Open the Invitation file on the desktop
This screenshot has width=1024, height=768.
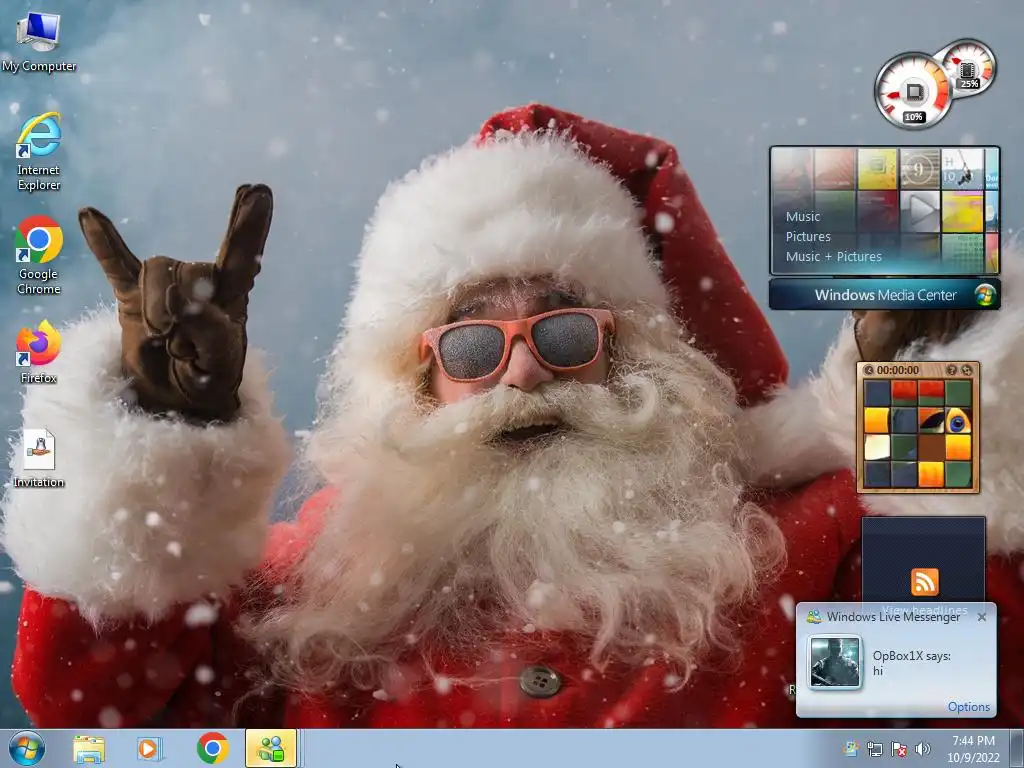click(x=39, y=458)
